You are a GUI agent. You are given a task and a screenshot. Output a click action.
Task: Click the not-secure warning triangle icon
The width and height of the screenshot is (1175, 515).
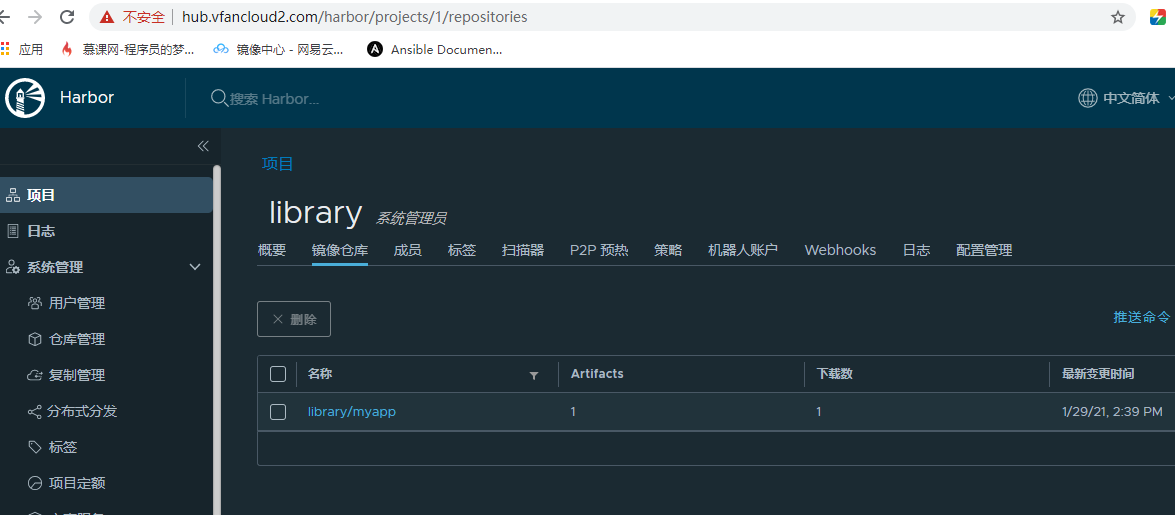(x=107, y=16)
